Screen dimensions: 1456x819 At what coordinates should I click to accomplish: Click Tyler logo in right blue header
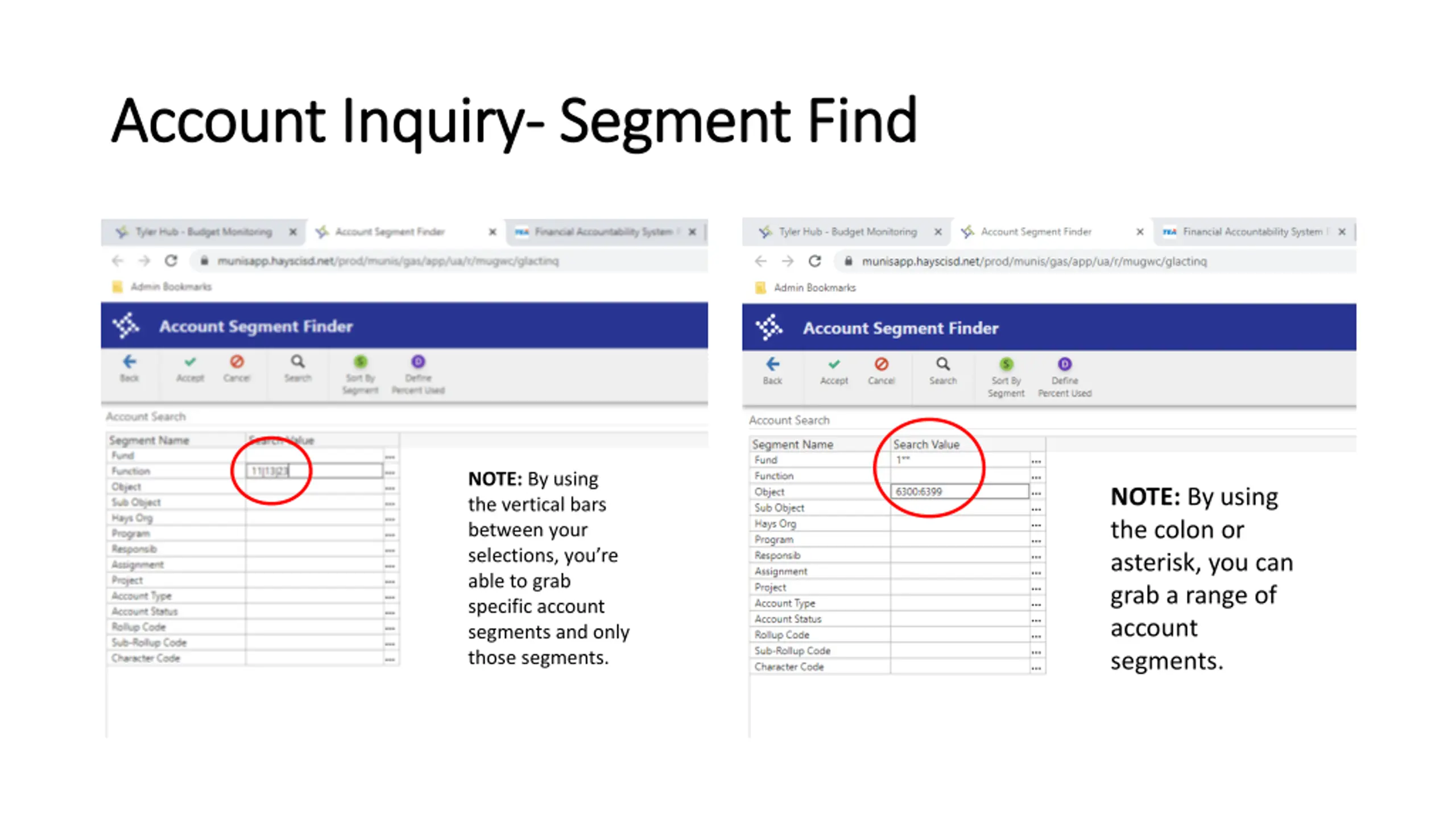point(769,327)
